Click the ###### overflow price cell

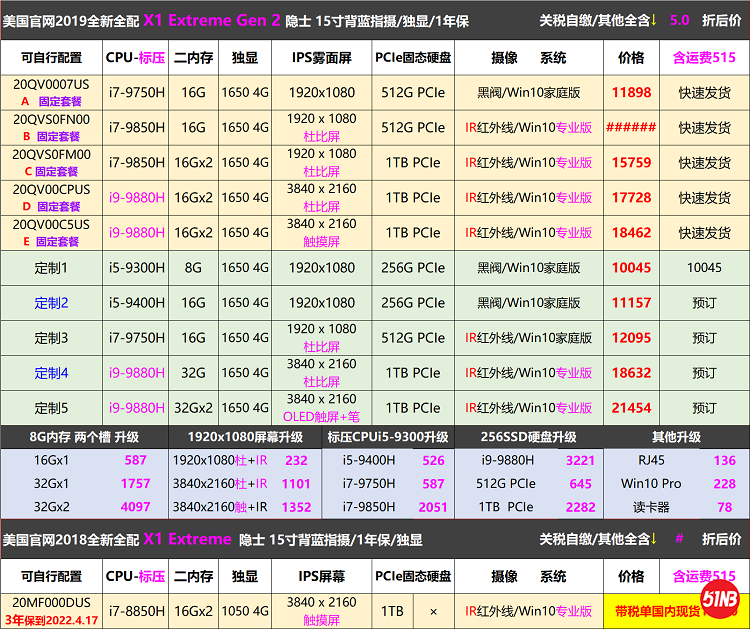click(631, 128)
